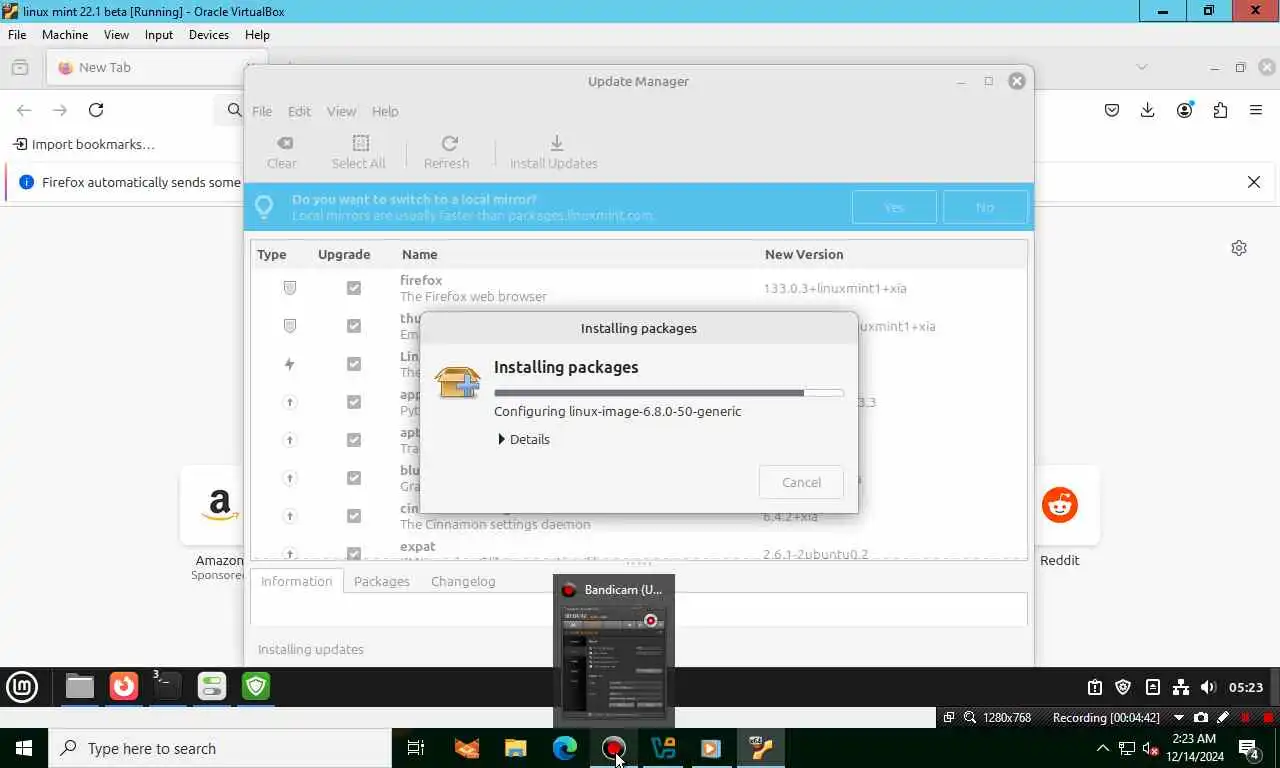Open the File menu in Update Manager
This screenshot has width=1280, height=768.
point(262,111)
